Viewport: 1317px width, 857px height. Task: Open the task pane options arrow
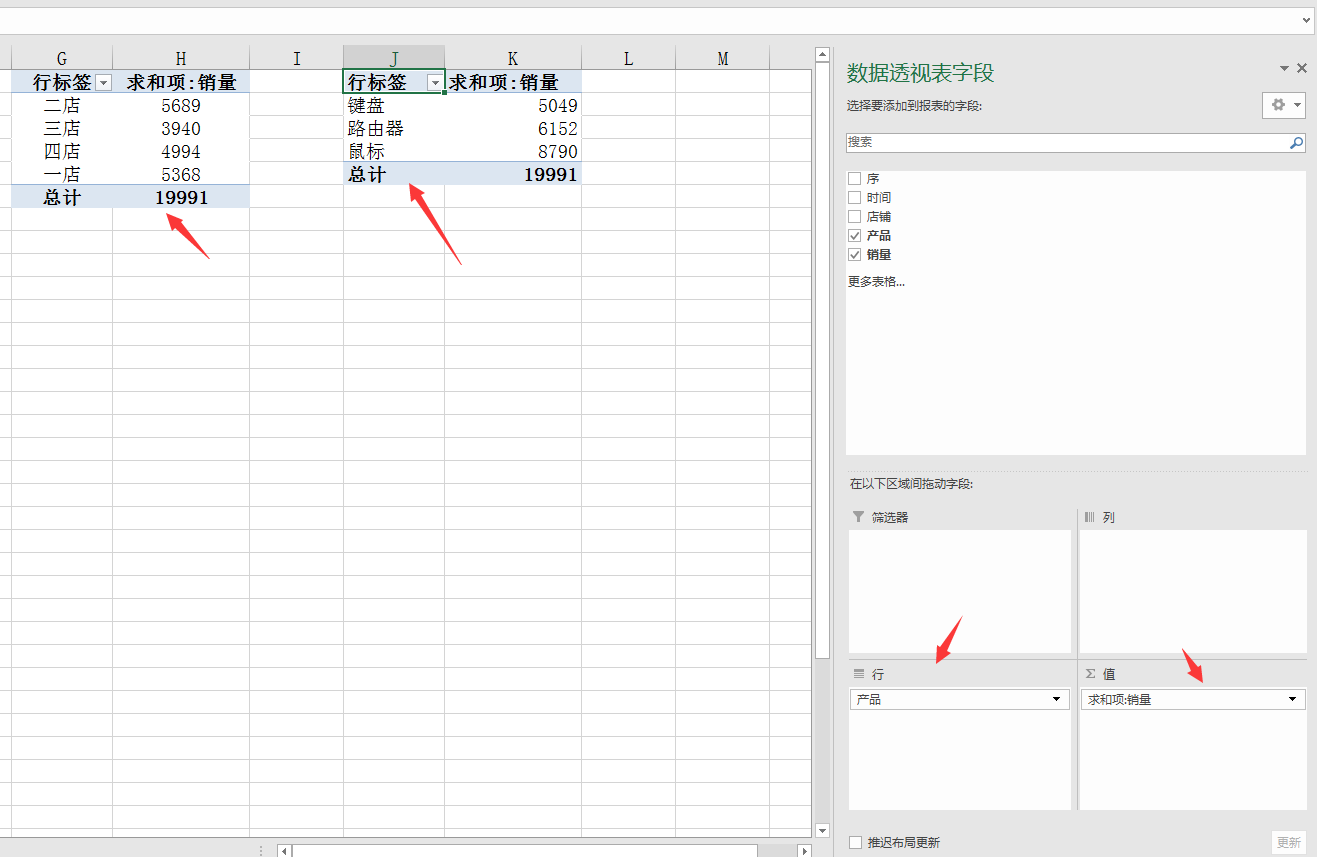tap(1284, 68)
